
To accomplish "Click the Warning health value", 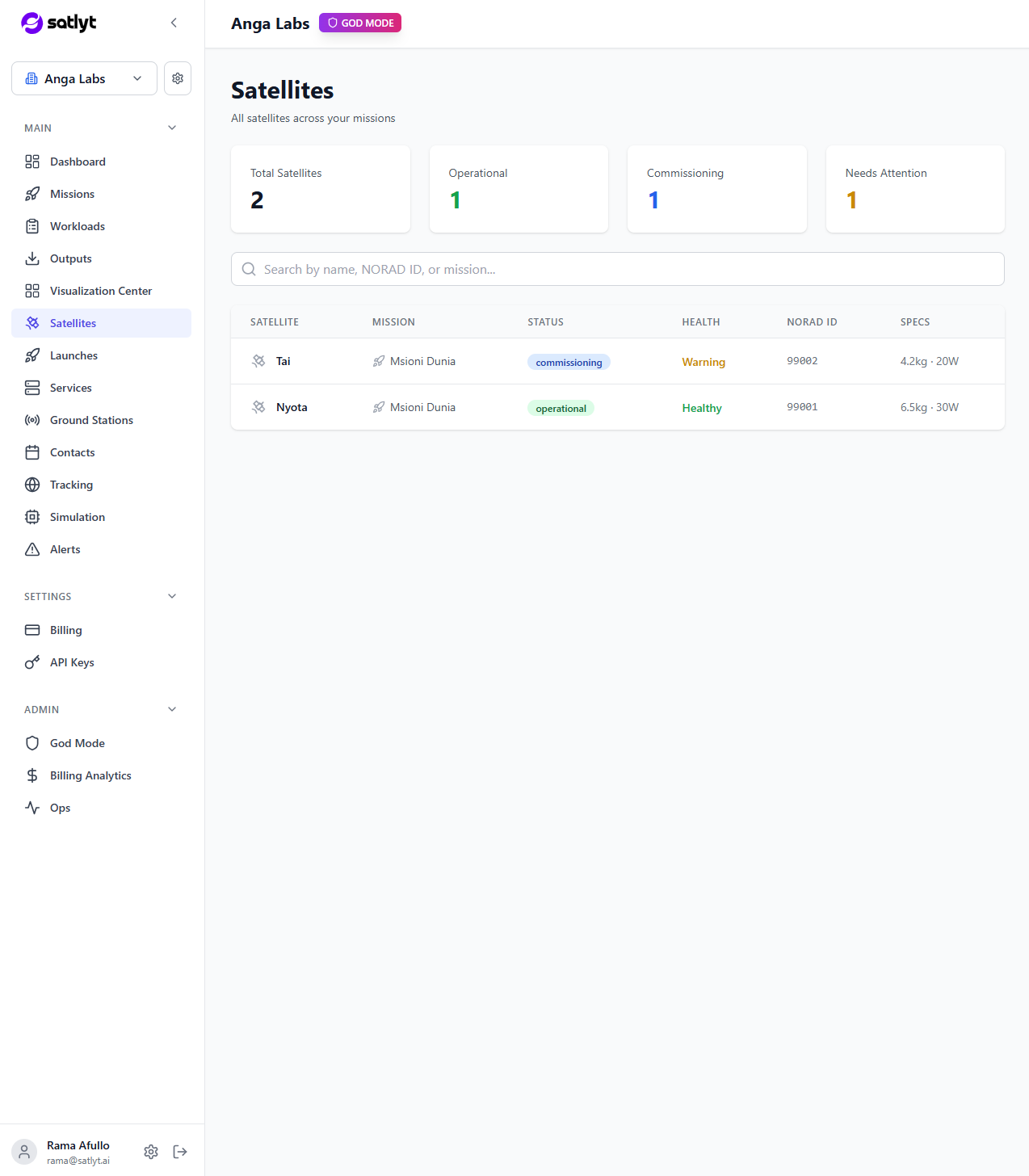I will [703, 362].
